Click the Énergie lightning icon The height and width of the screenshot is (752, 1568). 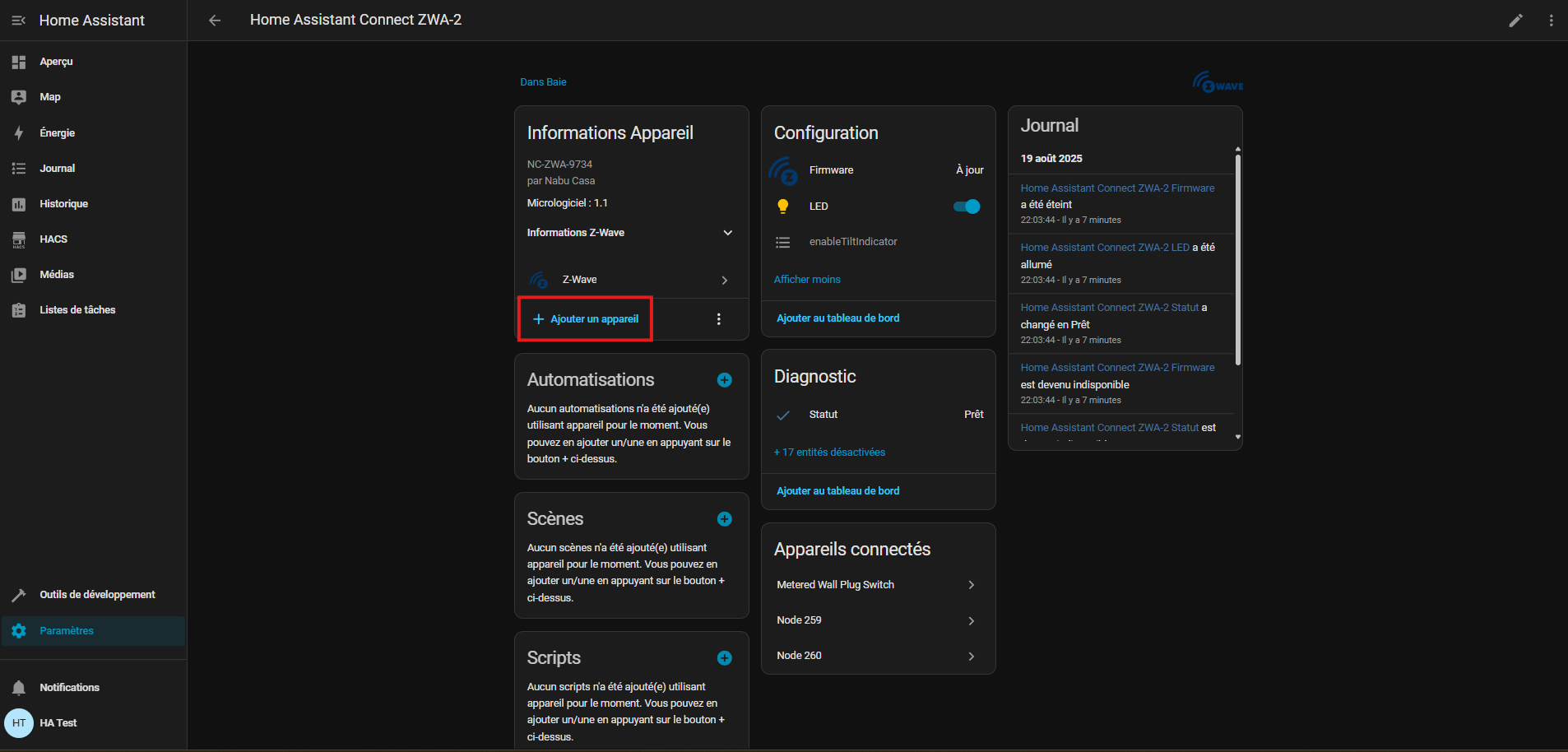point(19,133)
